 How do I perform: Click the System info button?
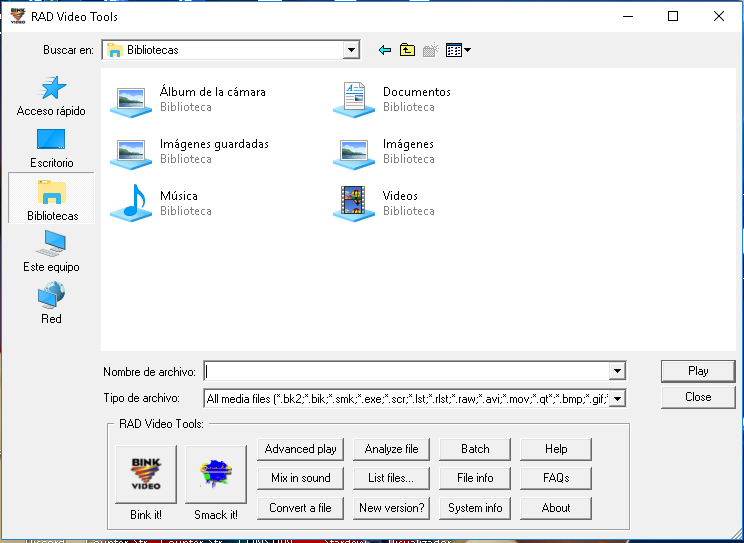(475, 508)
